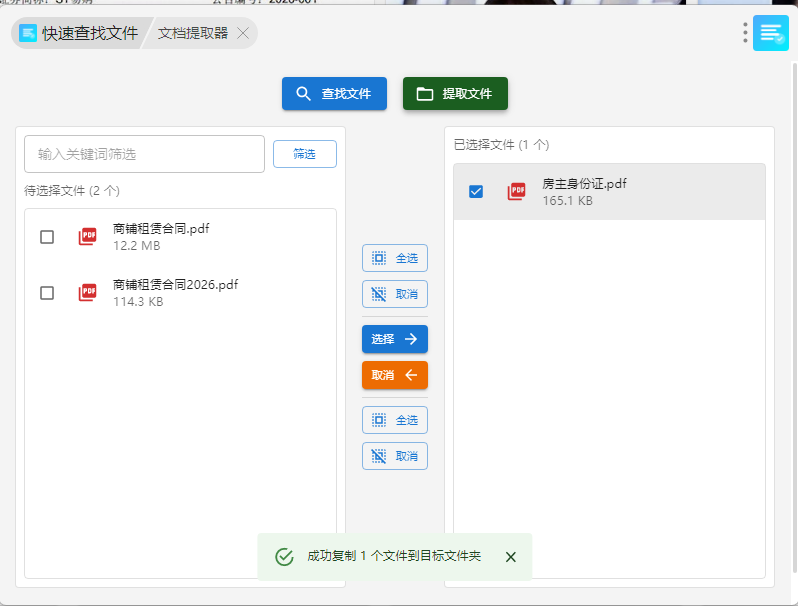Close the 文档提取器 tab
Screen dimensions: 798x606
[243, 33]
